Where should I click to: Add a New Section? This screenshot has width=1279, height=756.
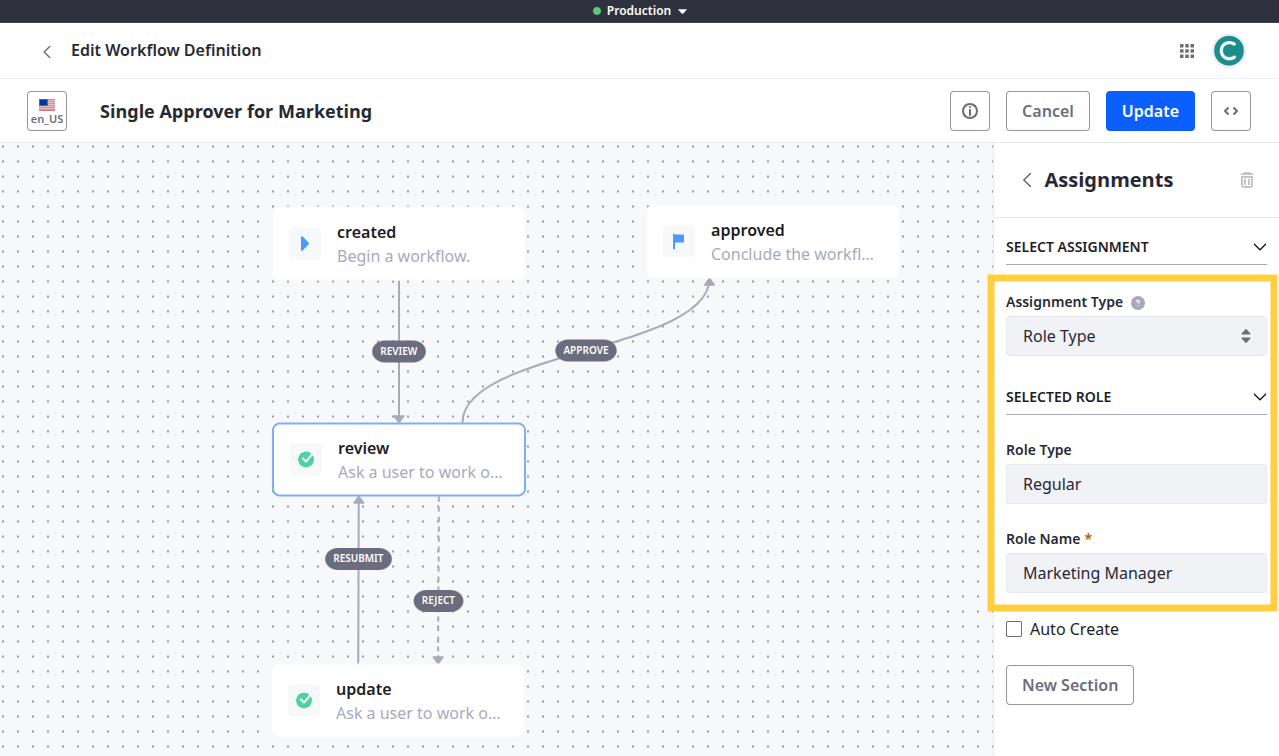click(1069, 685)
